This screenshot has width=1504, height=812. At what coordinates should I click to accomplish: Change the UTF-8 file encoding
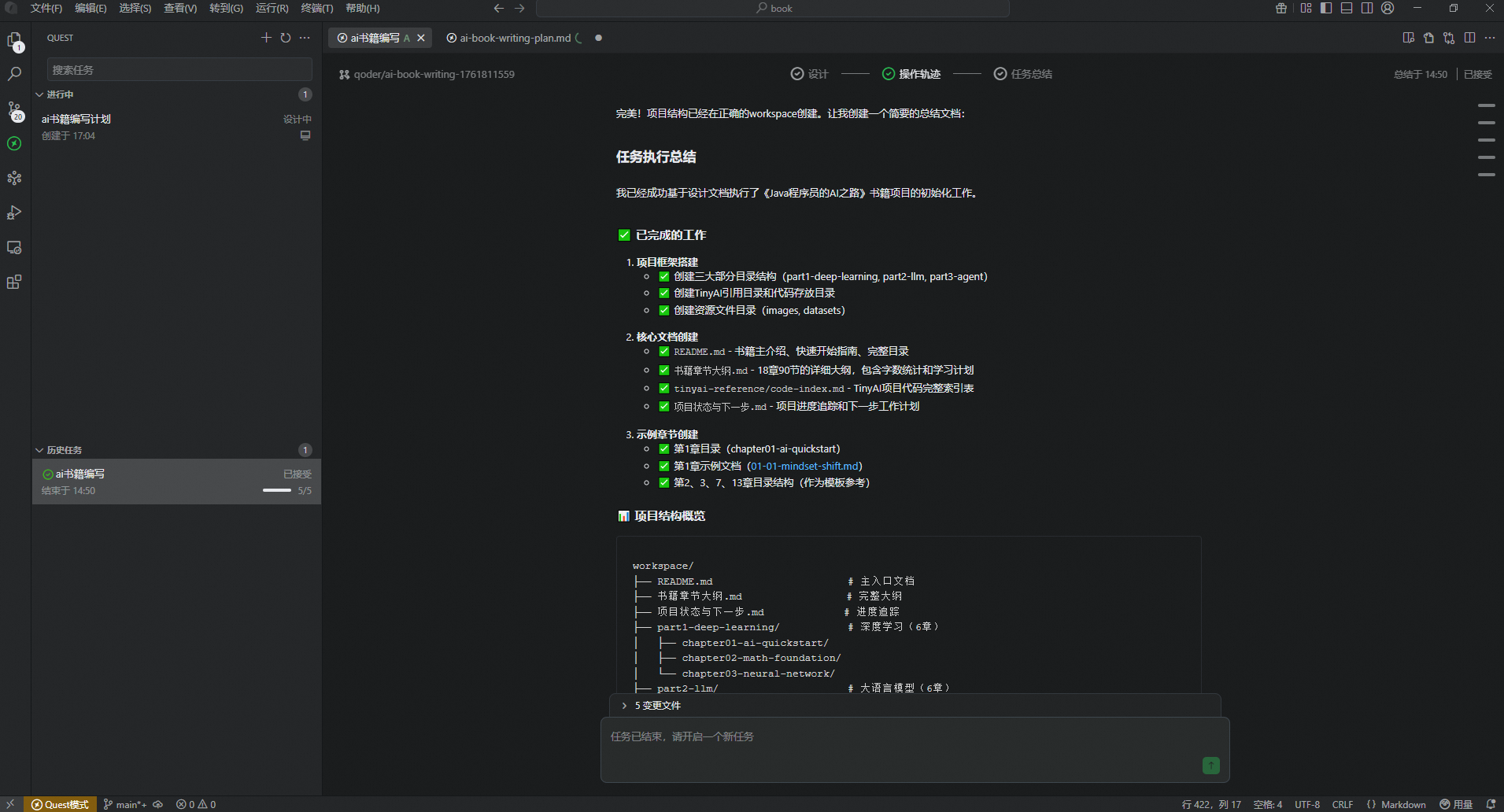click(x=1307, y=804)
